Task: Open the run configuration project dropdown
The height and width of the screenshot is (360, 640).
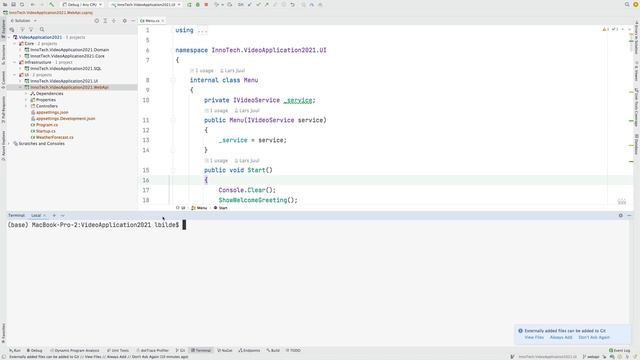Action: point(146,4)
